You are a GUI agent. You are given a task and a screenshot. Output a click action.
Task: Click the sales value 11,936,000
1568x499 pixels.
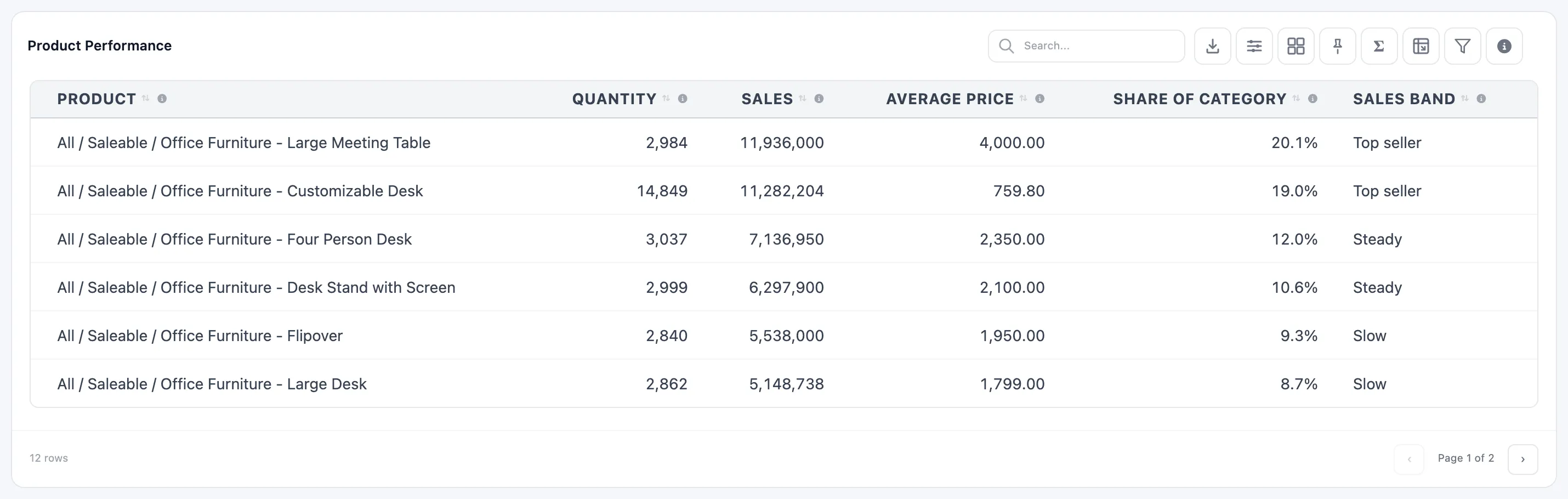click(x=782, y=143)
